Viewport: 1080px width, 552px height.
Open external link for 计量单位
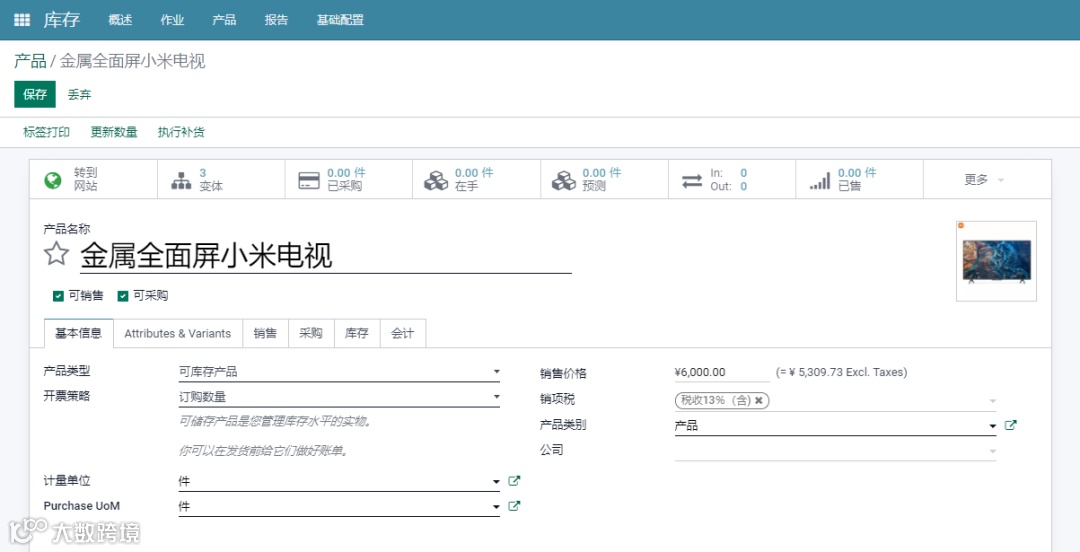pos(514,481)
